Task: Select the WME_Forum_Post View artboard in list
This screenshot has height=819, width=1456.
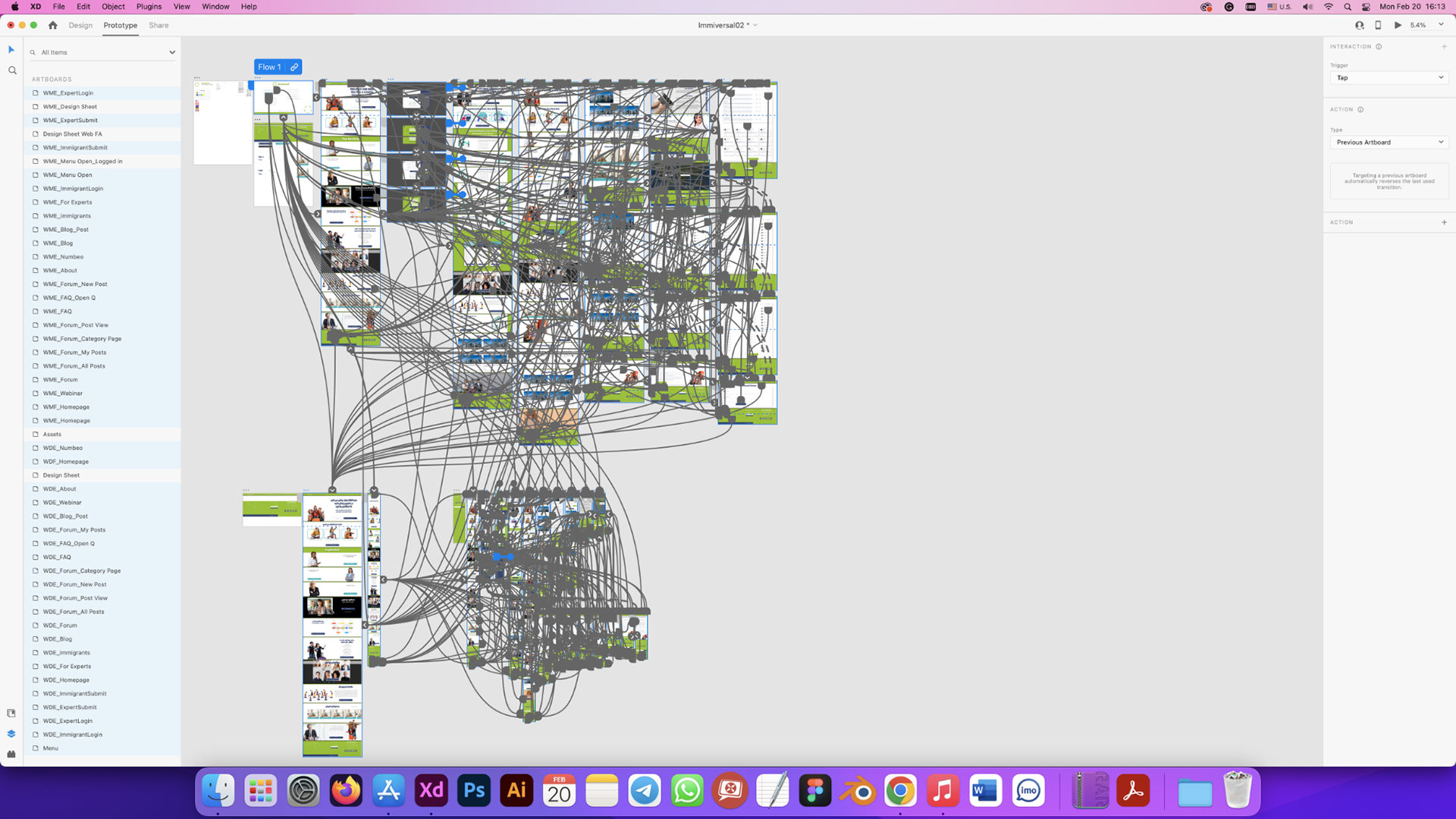Action: (75, 325)
